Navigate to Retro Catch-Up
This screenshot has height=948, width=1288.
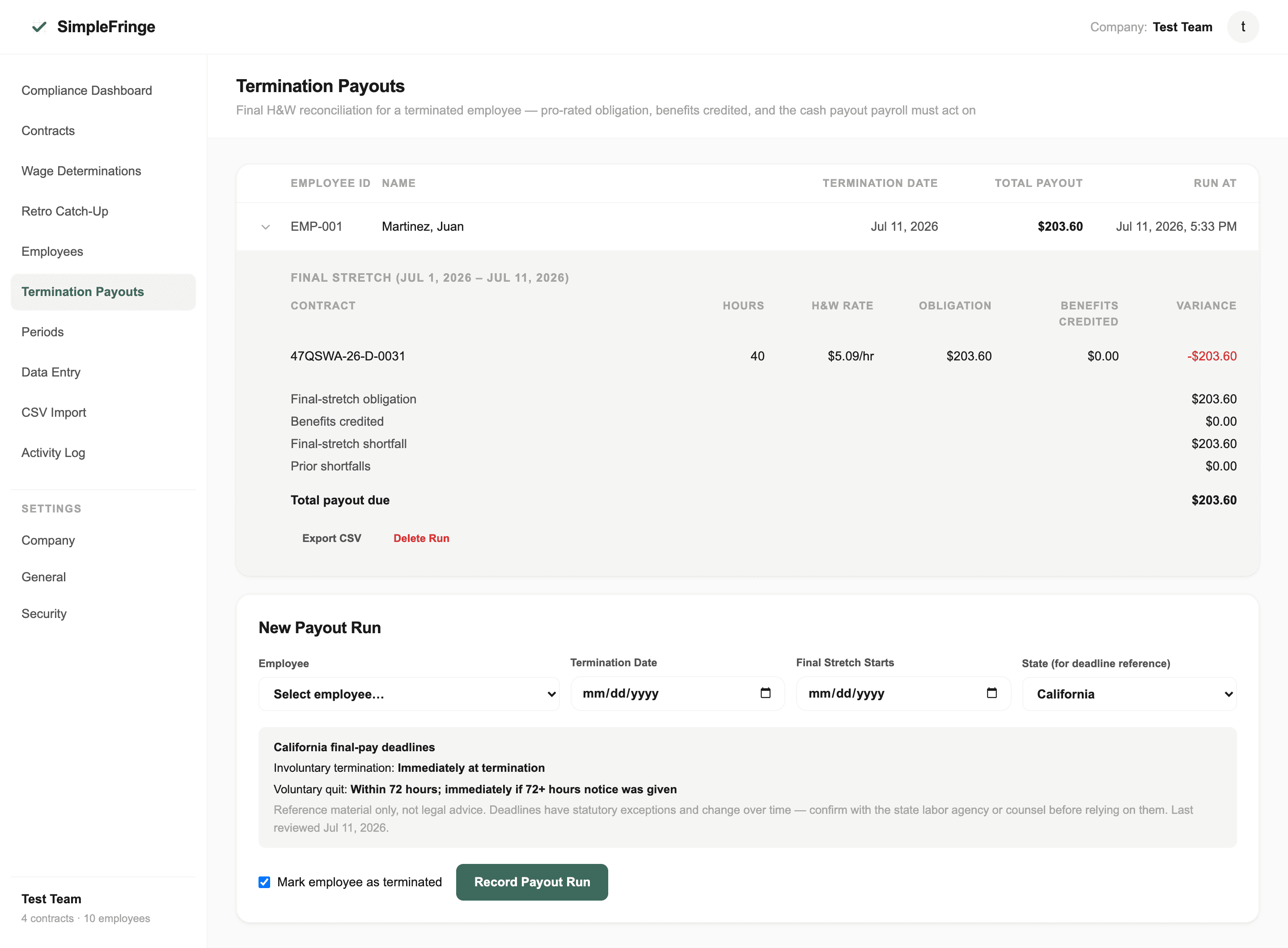point(65,211)
